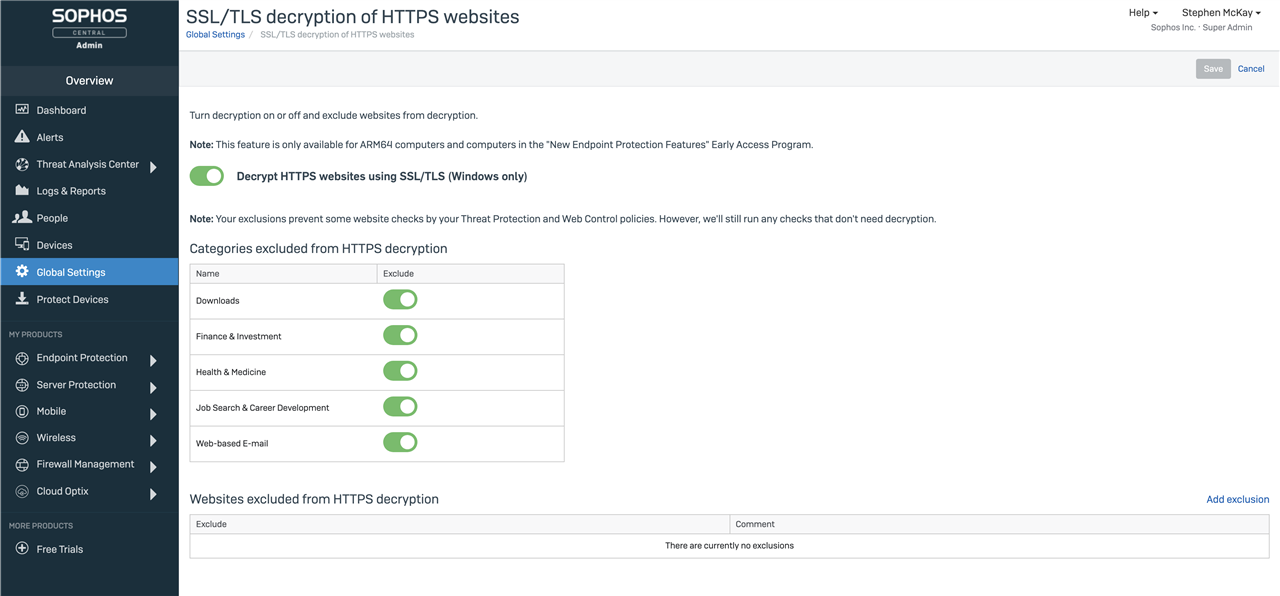1280x596 pixels.
Task: Click the Wireless product icon
Action: (22, 438)
